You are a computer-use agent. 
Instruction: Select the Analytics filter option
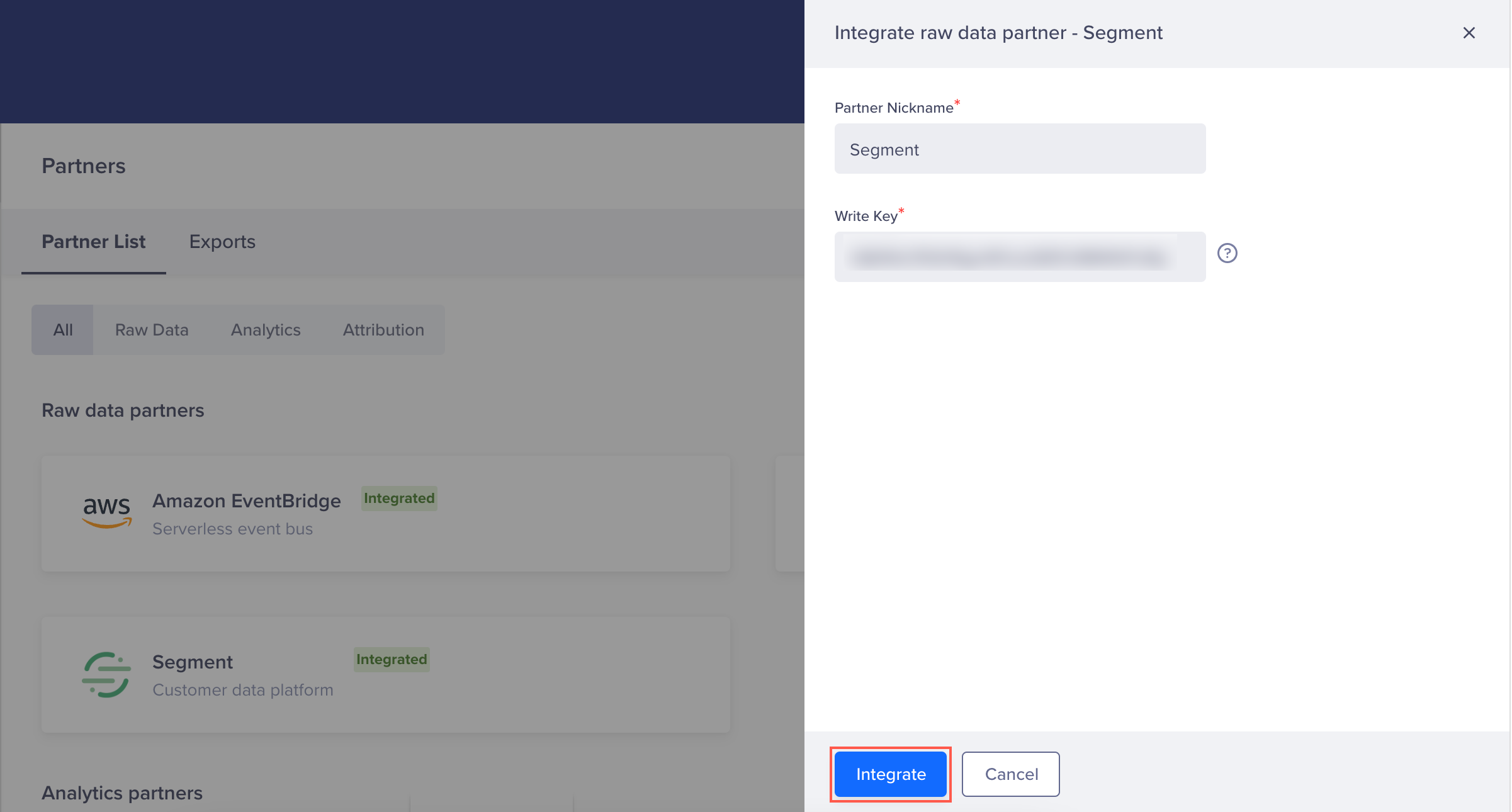click(265, 329)
